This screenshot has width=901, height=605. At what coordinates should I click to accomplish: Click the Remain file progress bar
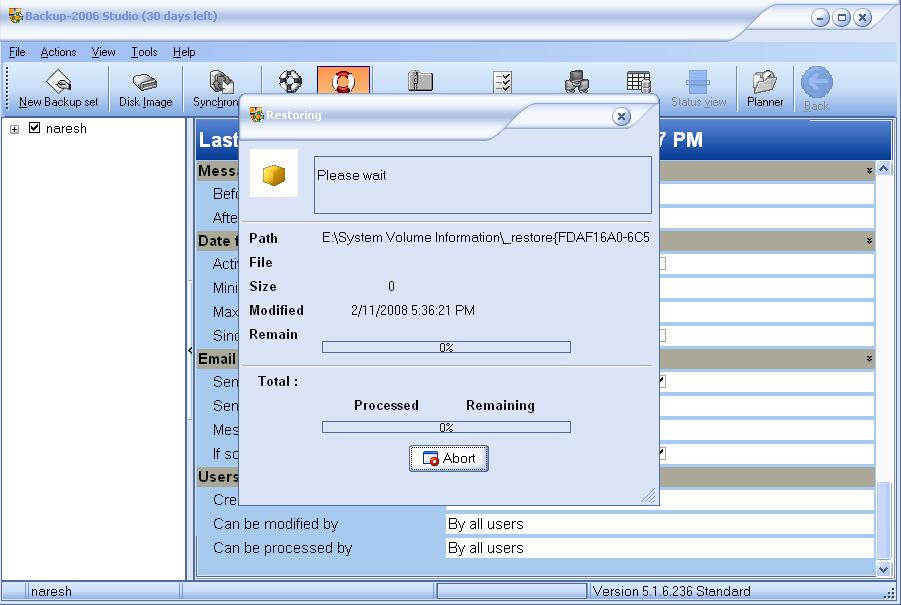click(446, 347)
